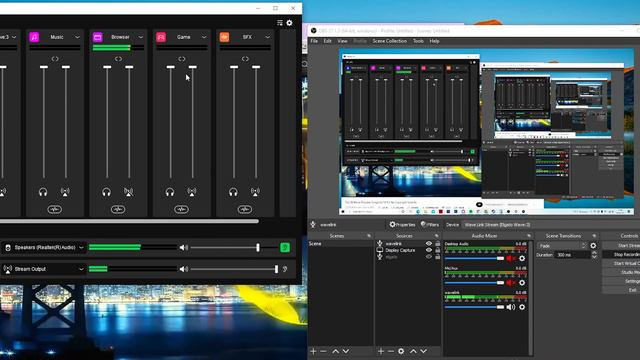Open the Game channel dropdown

(204, 37)
